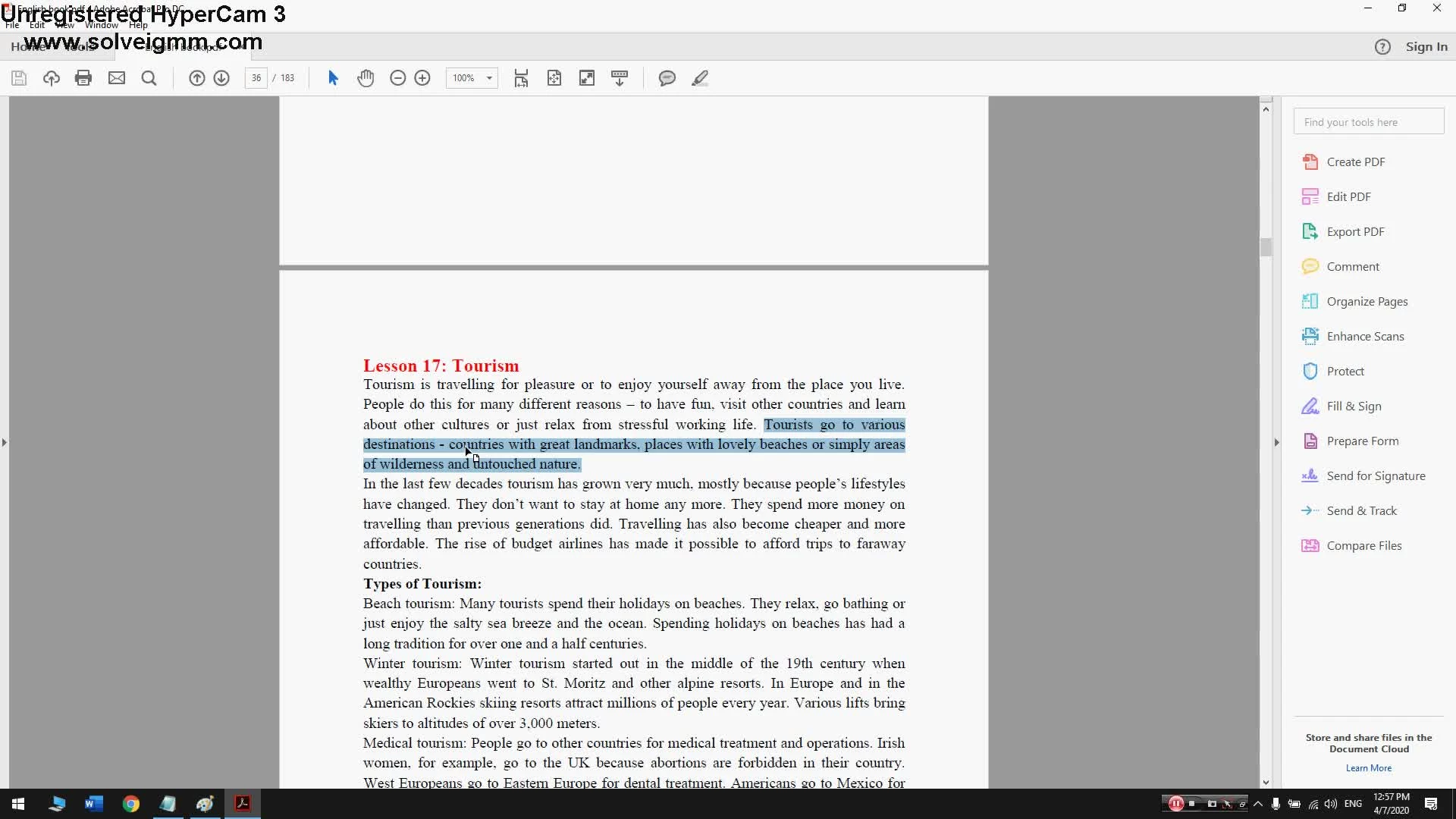The width and height of the screenshot is (1456, 819).
Task: Open the Export PDF tool
Action: (x=1344, y=232)
